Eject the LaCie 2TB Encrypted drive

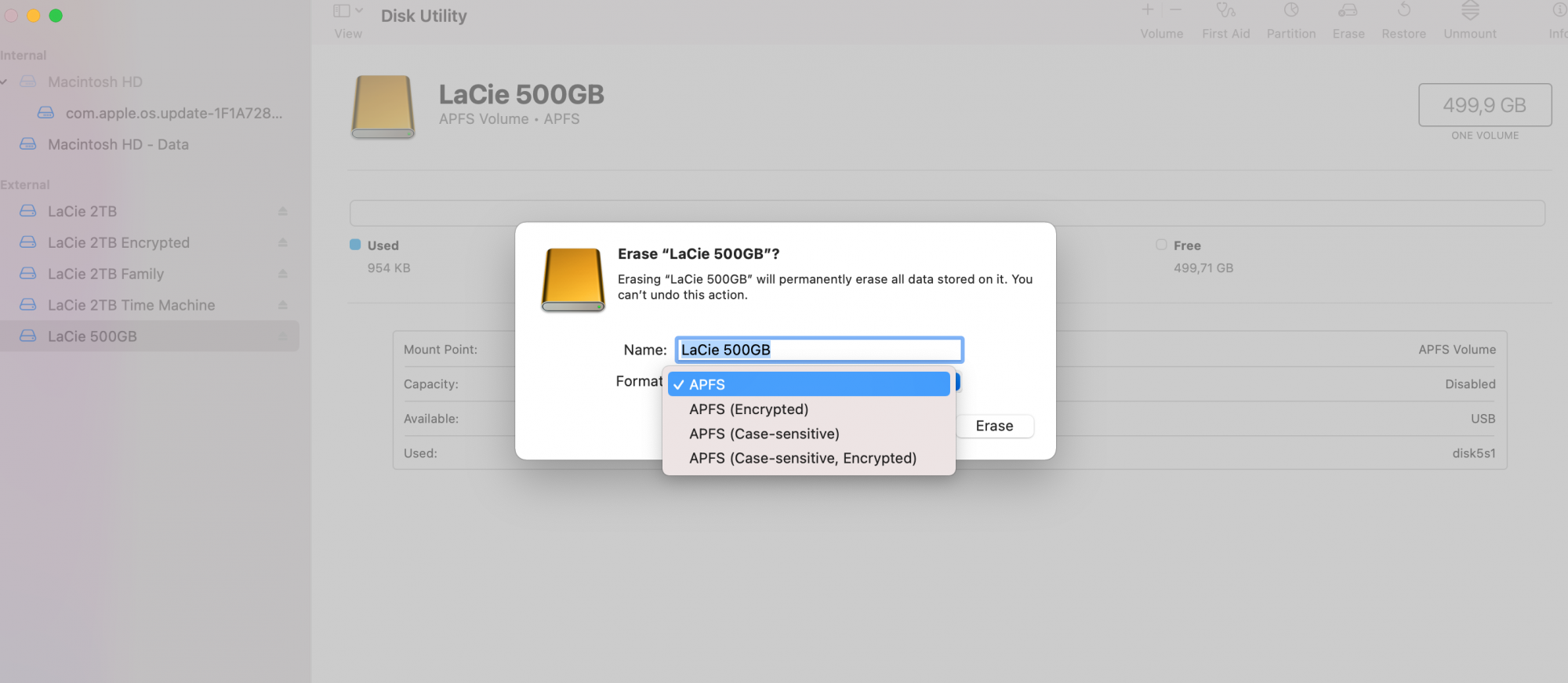pos(283,242)
